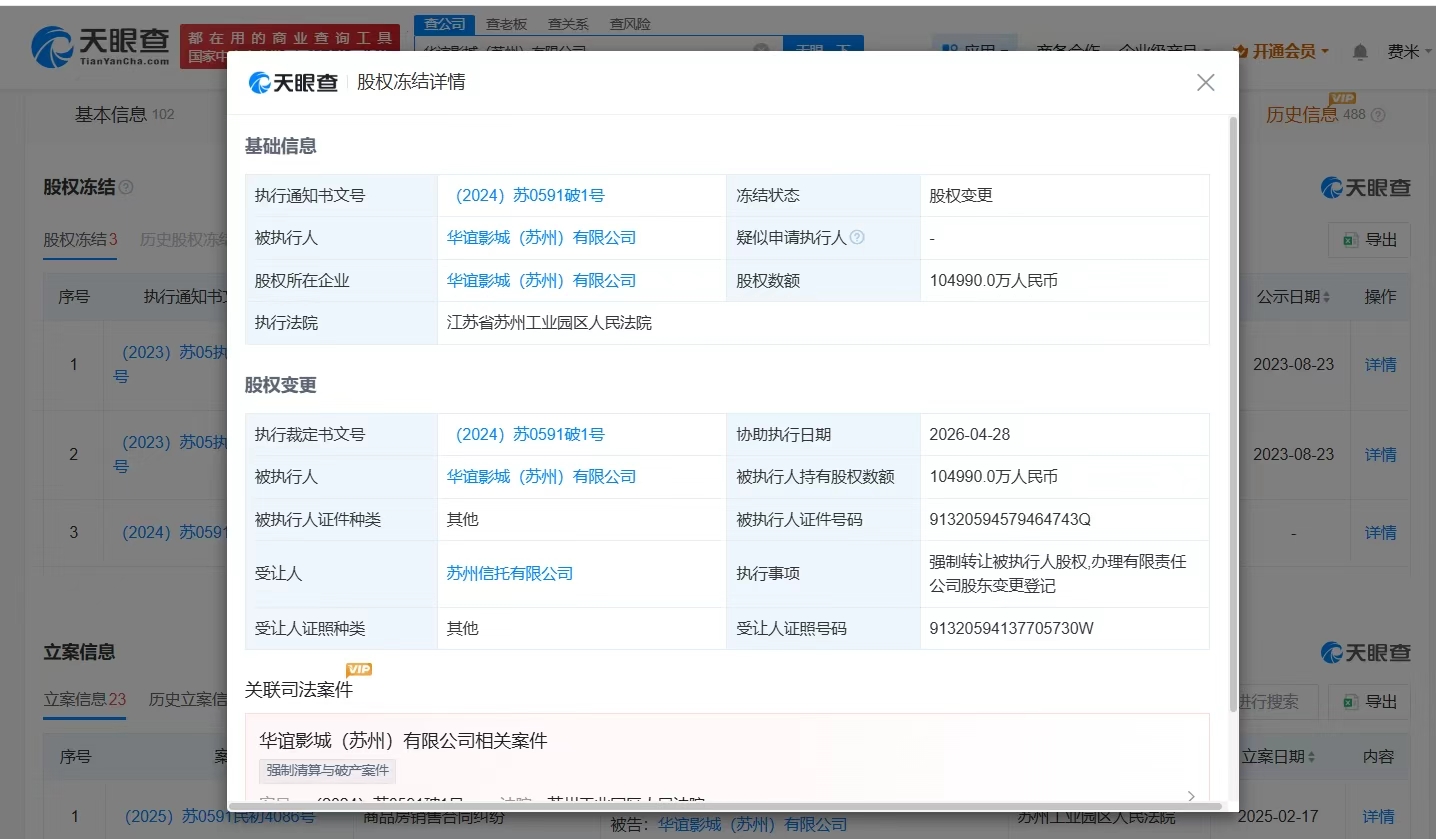Select the 历史立案信息 sub-tab
The image size is (1436, 839).
190,700
